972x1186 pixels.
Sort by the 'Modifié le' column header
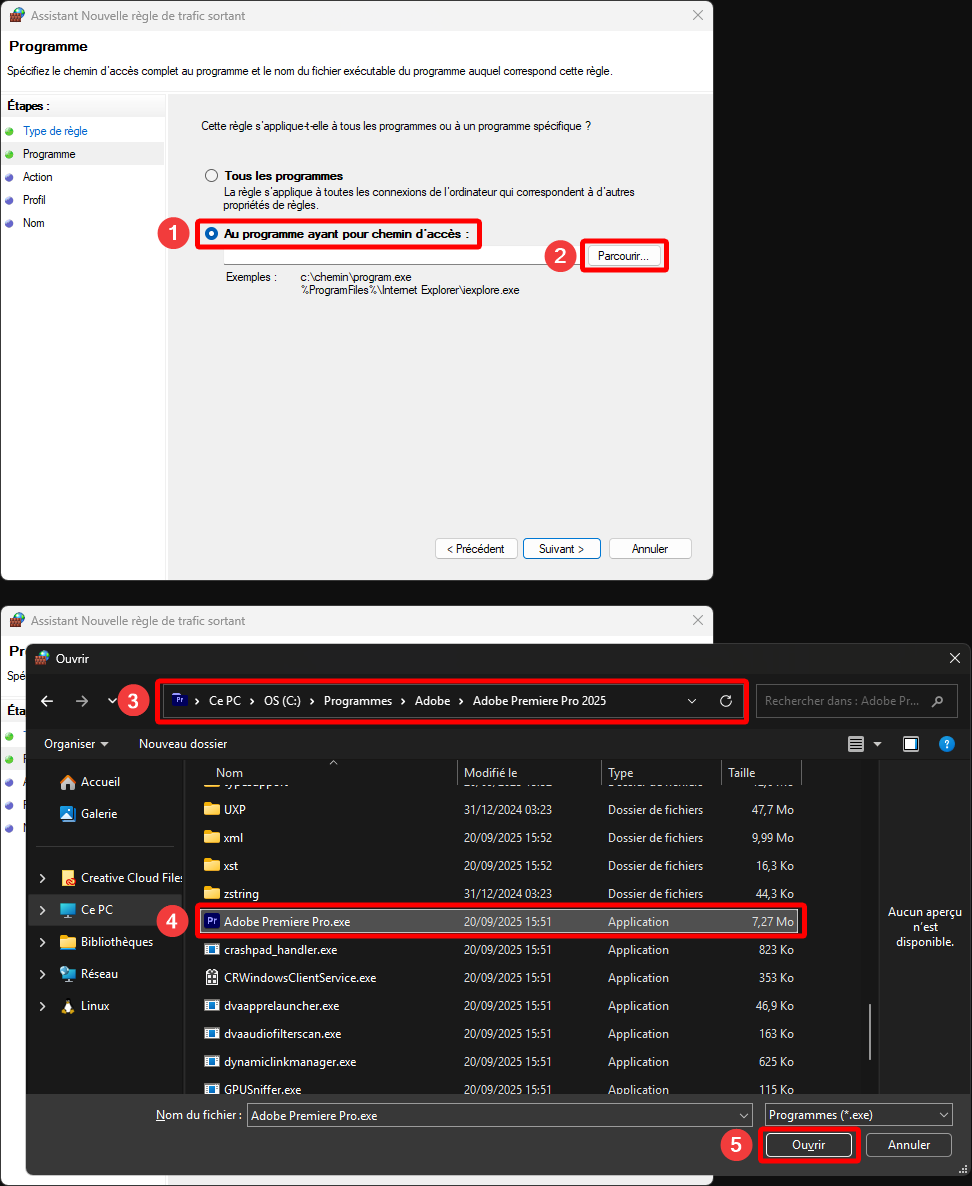click(490, 773)
